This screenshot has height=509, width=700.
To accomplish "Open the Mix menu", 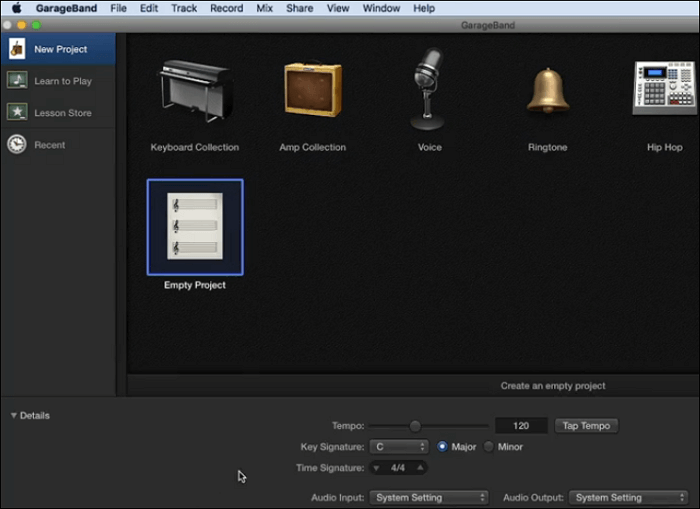I will tap(264, 8).
